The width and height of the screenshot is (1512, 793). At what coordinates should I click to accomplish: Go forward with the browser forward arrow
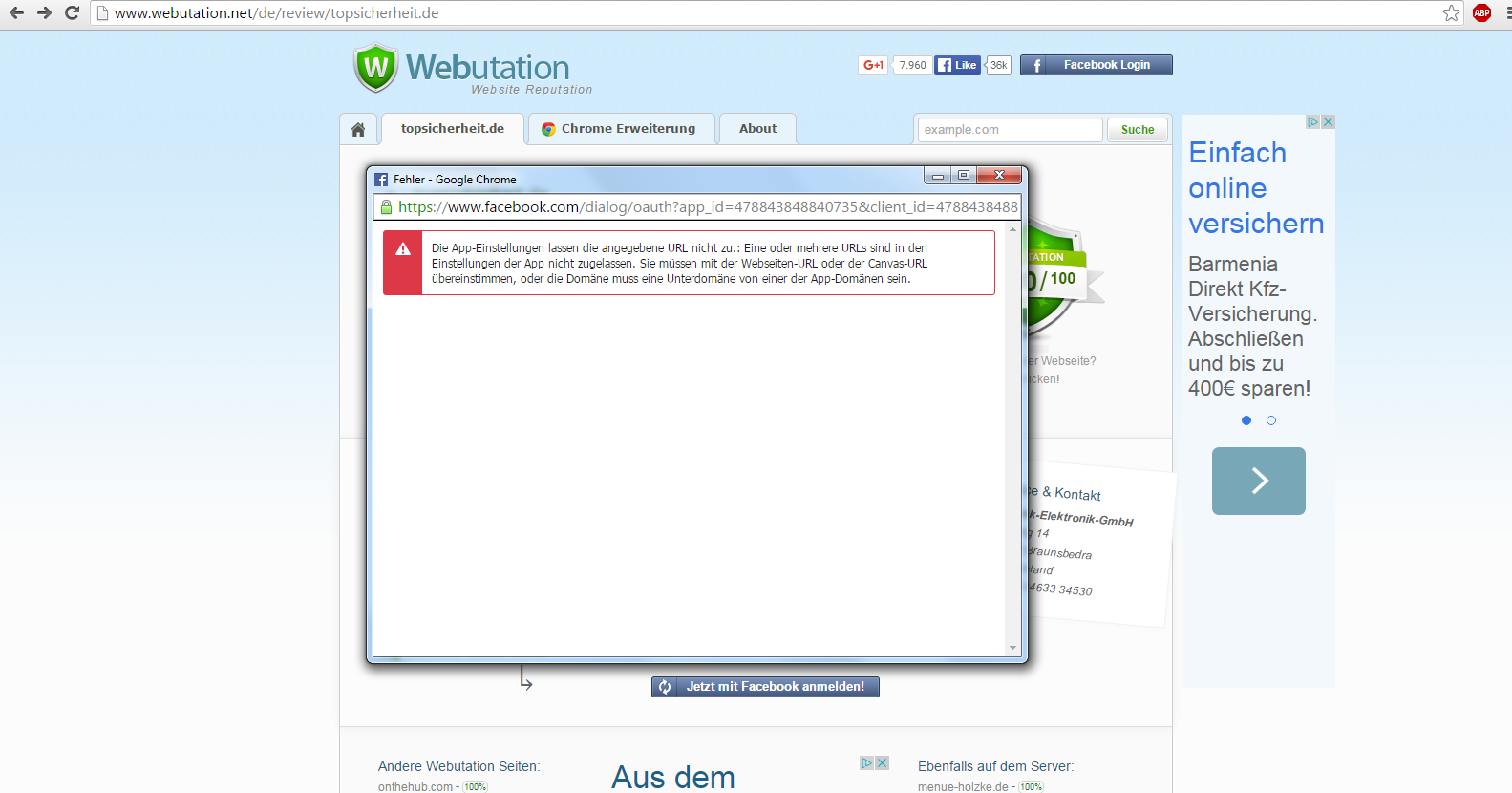click(44, 12)
